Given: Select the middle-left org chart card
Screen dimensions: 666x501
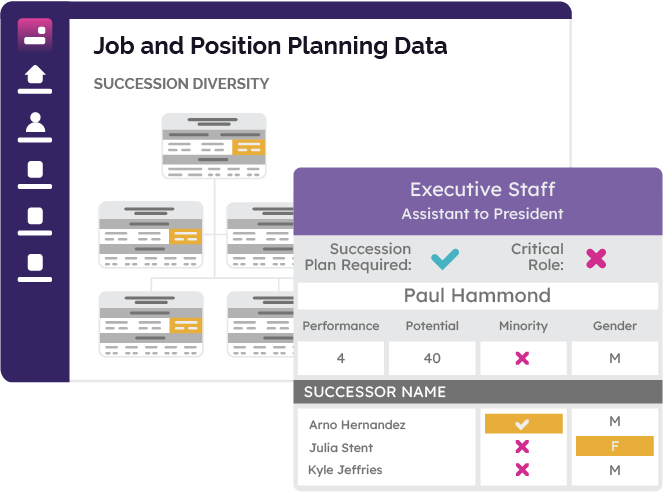Looking at the screenshot, I should tap(151, 234).
